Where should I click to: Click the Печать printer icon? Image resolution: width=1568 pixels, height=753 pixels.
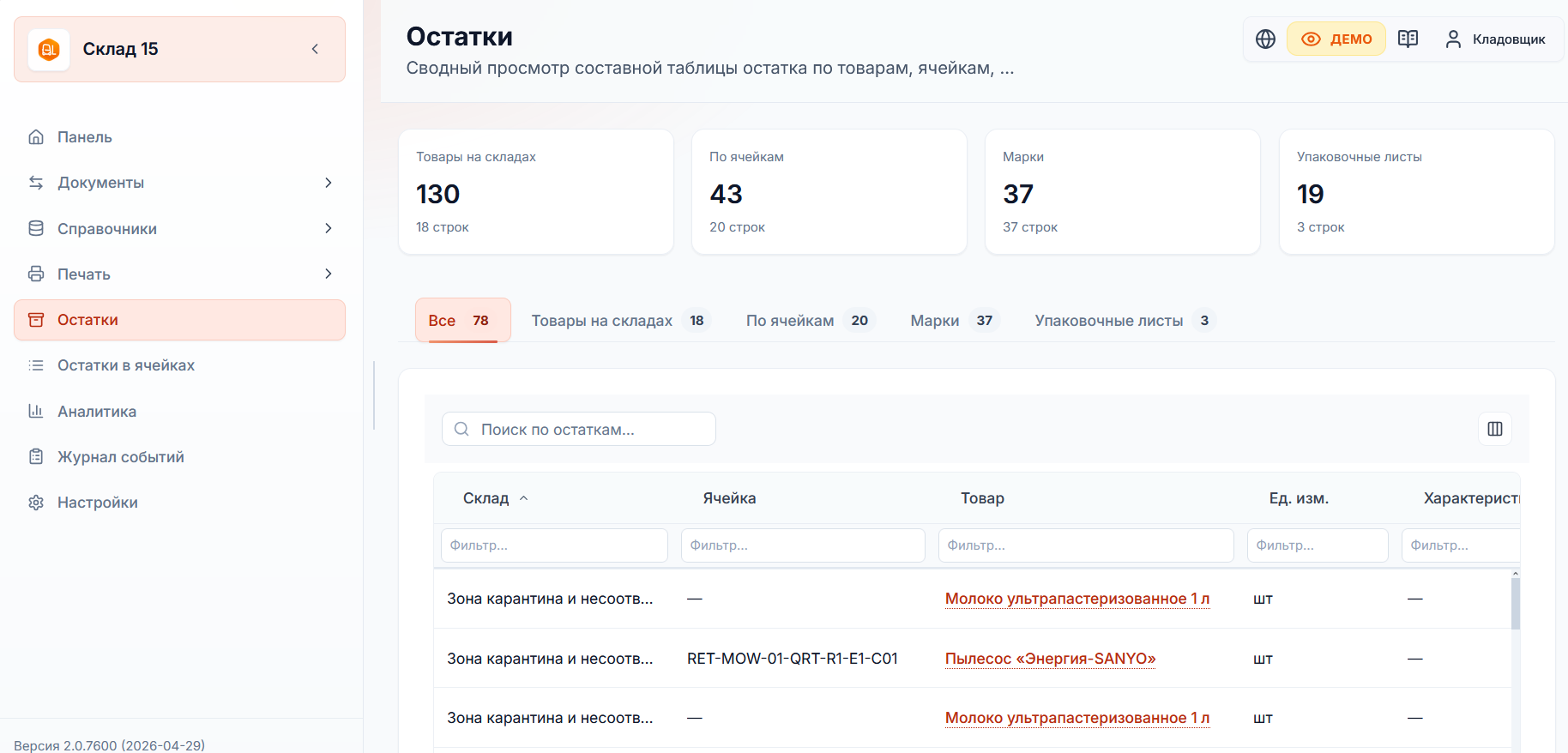pos(36,274)
